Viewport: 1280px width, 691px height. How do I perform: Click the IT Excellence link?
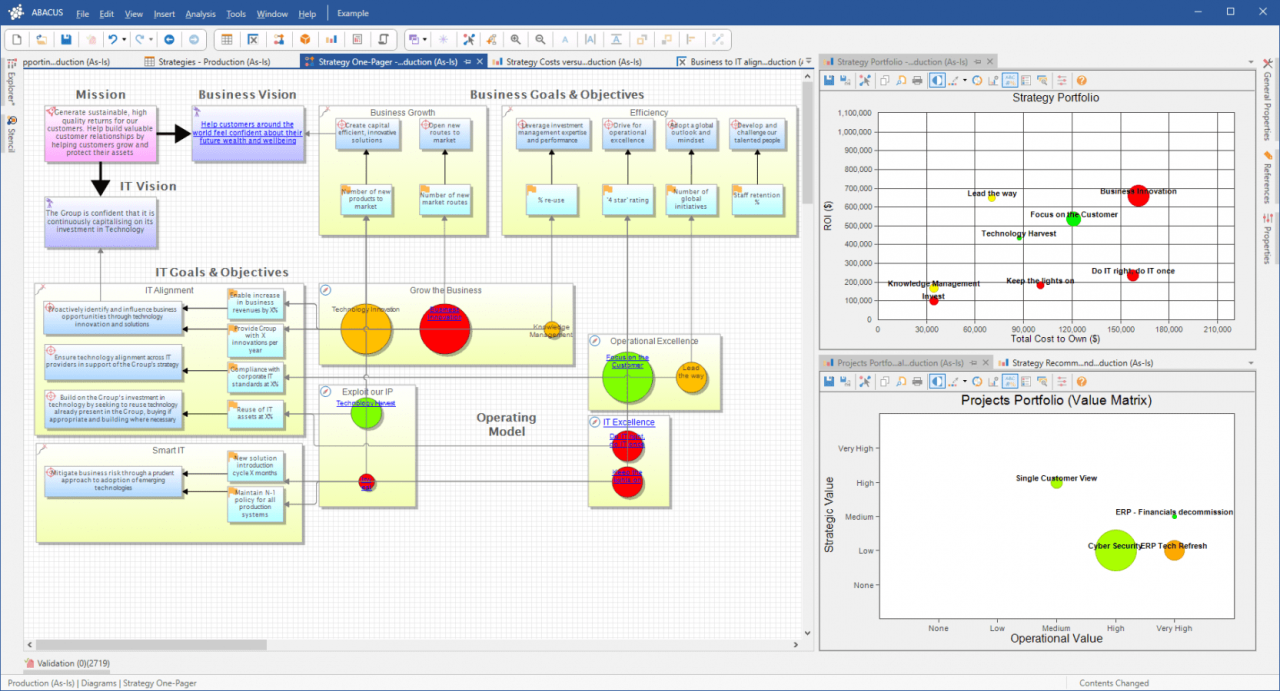pos(629,422)
